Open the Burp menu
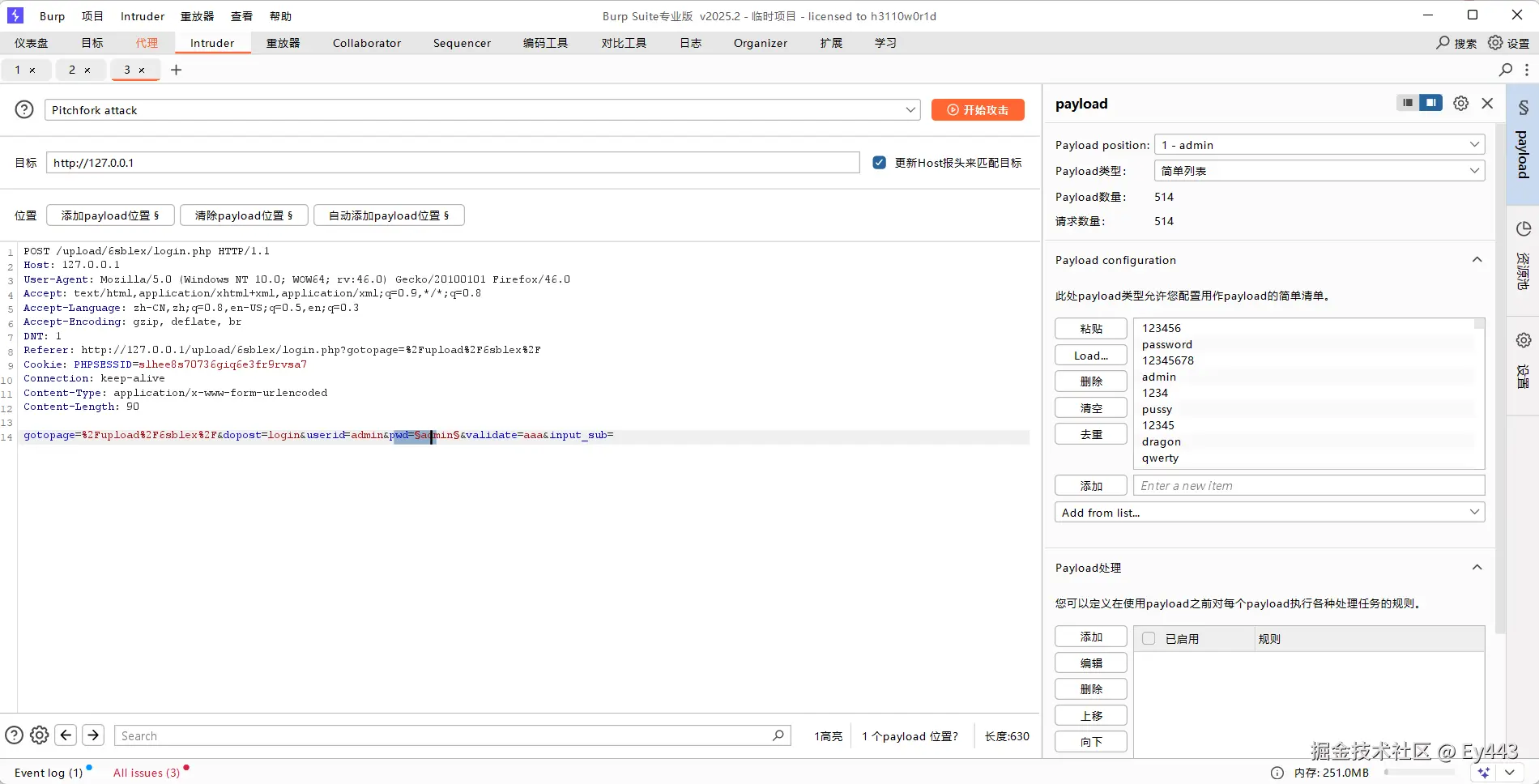This screenshot has height=784, width=1539. (53, 16)
